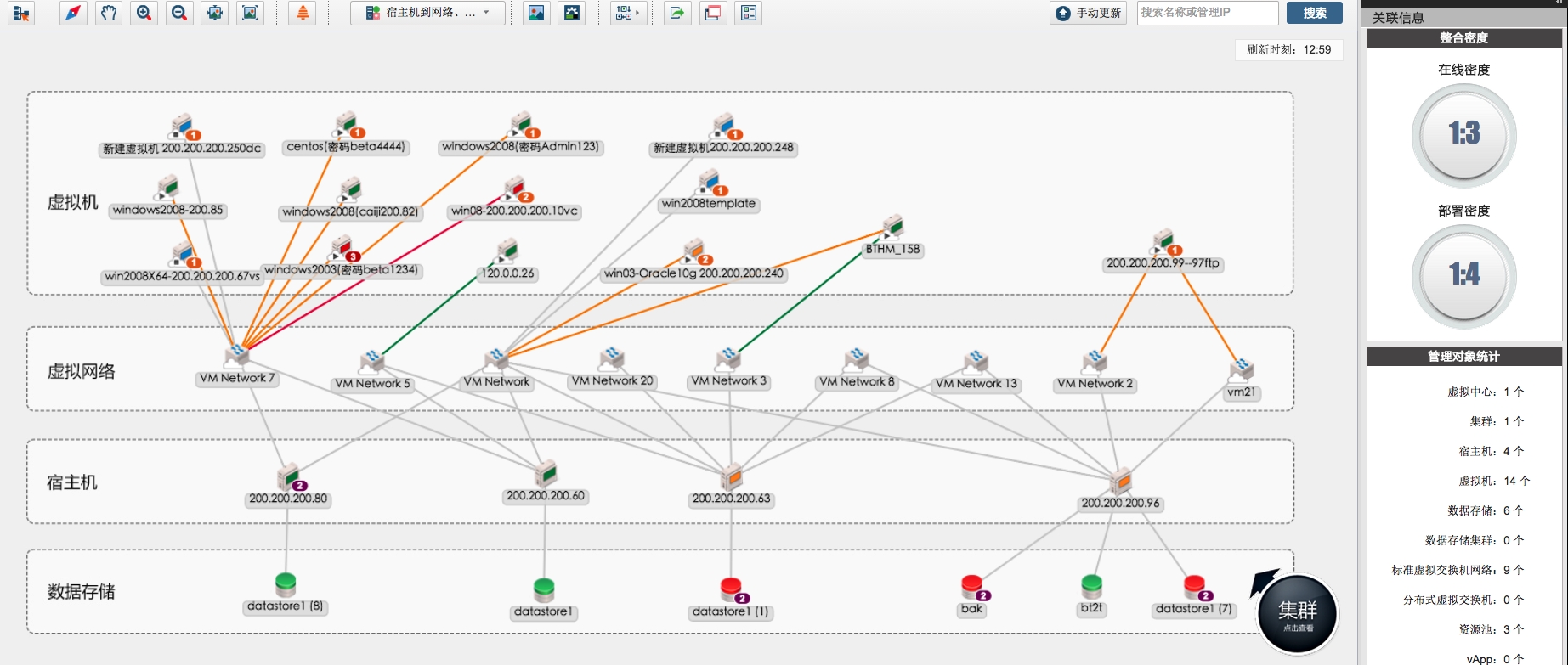Select the hand pan tool

coord(108,13)
